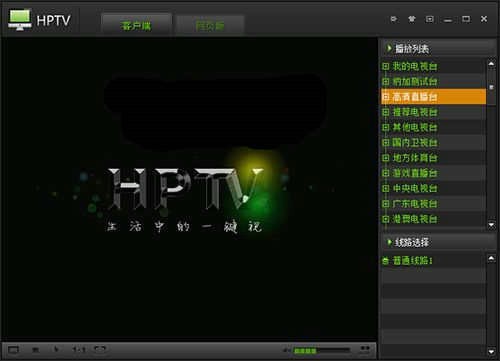This screenshot has height=361, width=500.
Task: Mute audio with the speaker icon
Action: (286, 350)
